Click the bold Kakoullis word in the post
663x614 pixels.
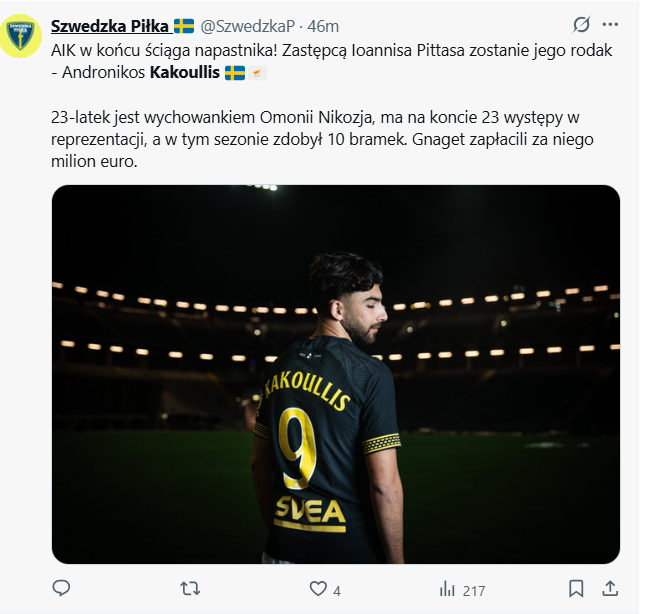[x=184, y=72]
